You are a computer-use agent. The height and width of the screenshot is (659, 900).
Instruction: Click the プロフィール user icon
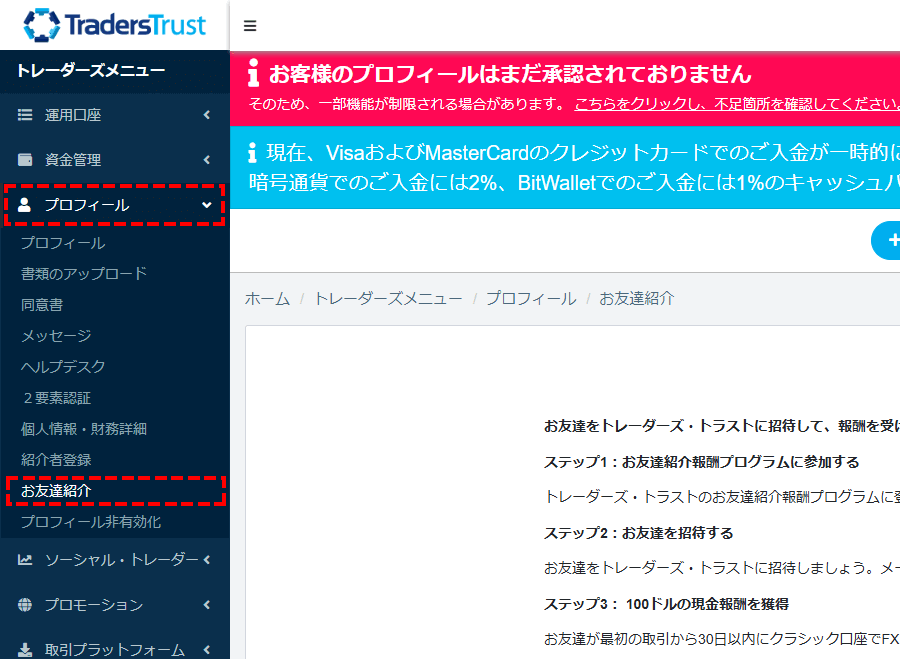pos(24,205)
